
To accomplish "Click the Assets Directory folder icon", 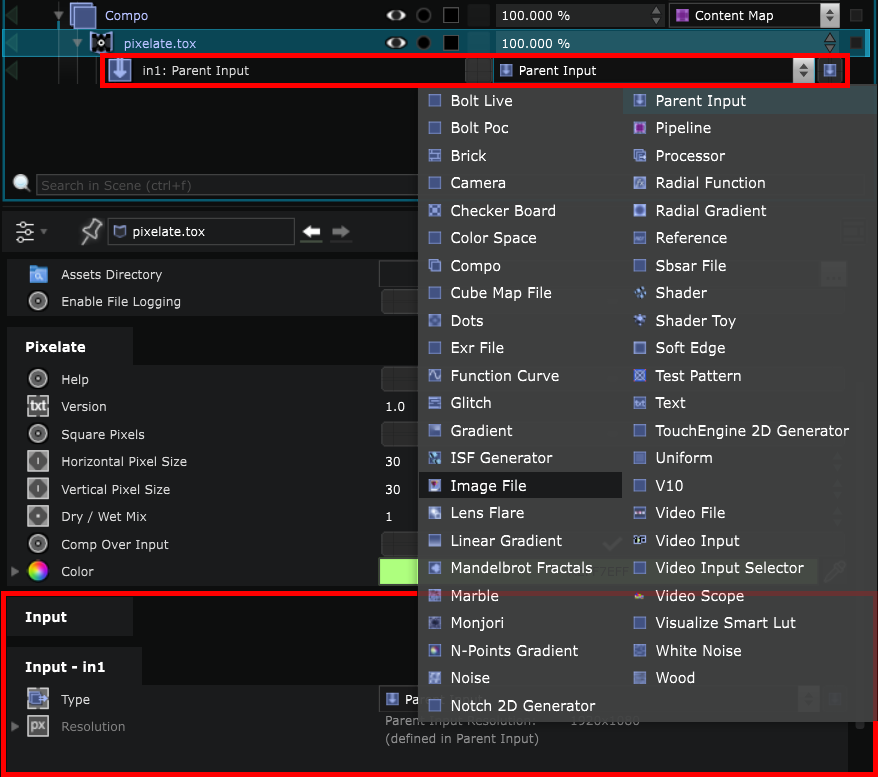I will pos(38,274).
